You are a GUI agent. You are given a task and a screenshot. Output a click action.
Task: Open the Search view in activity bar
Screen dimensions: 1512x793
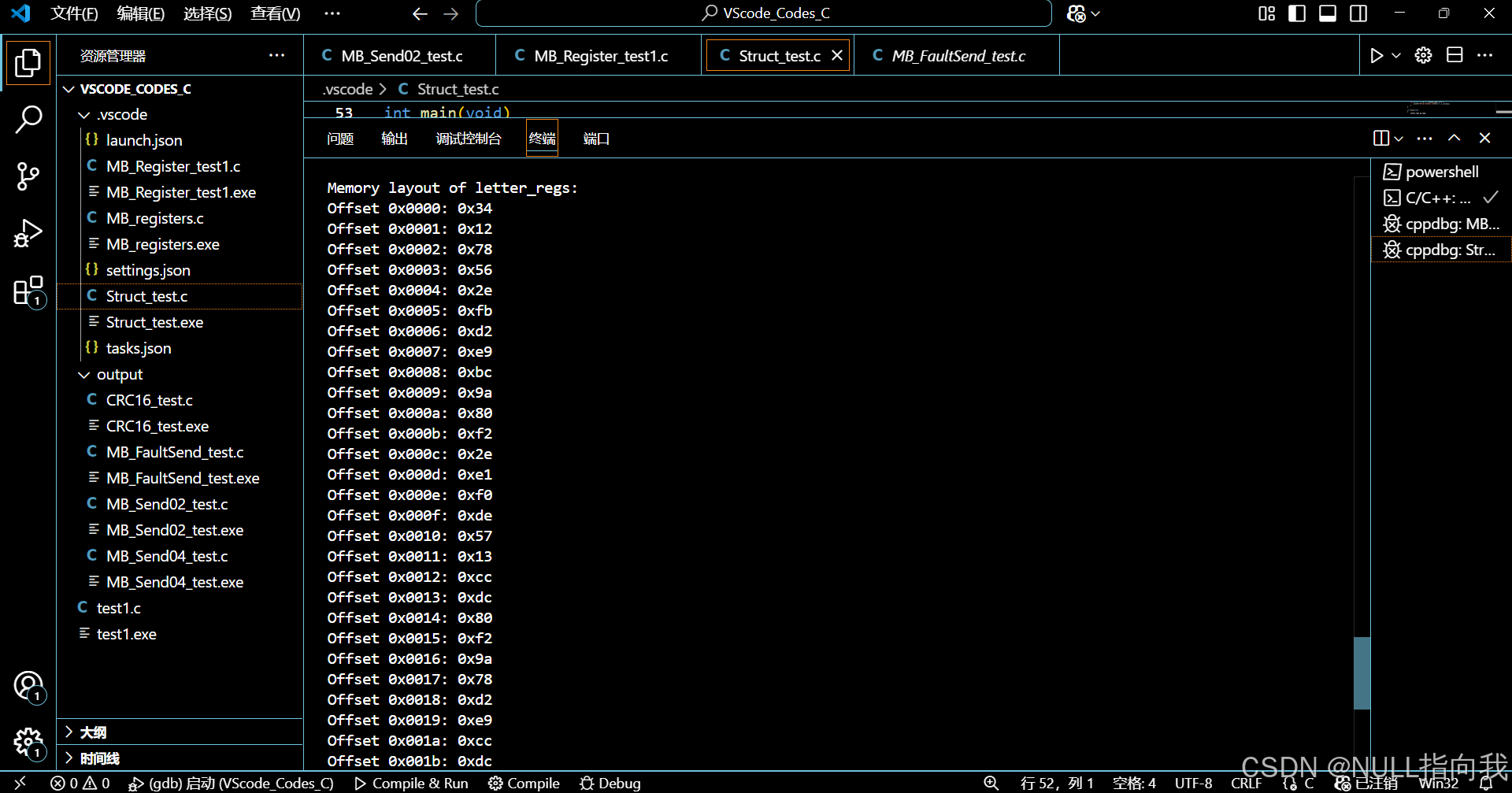(x=28, y=120)
